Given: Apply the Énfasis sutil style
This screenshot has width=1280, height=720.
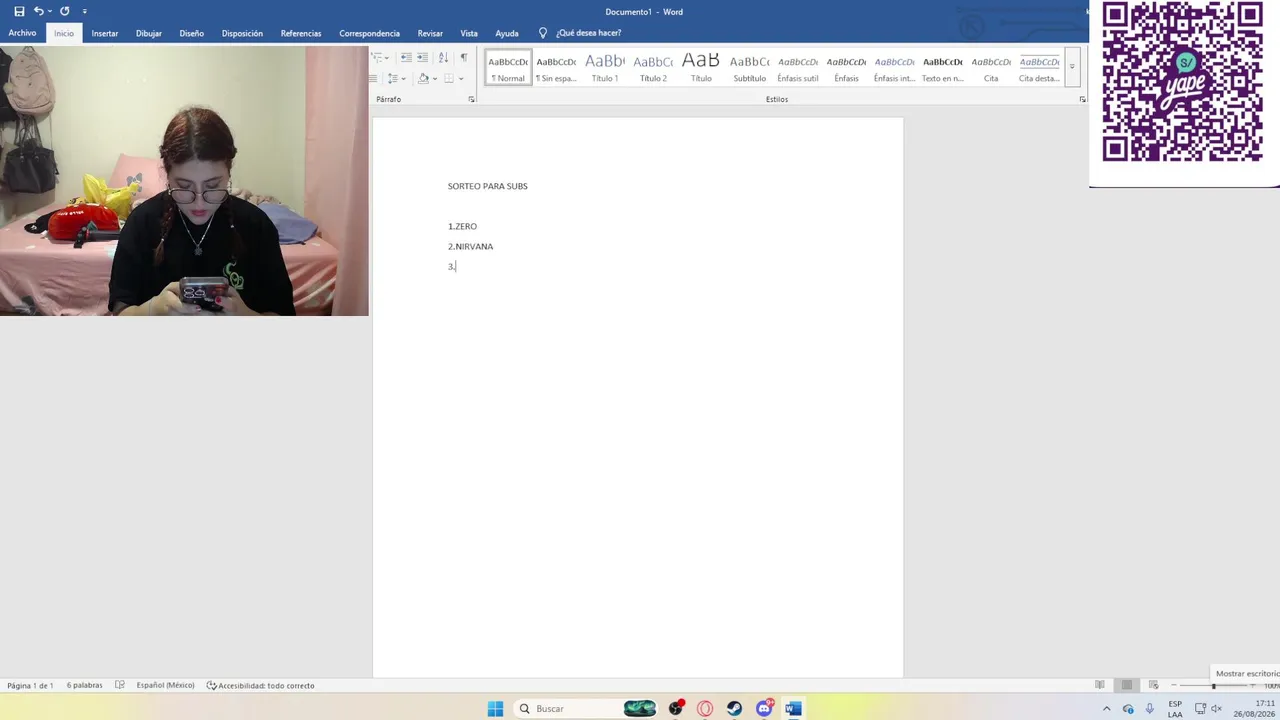Looking at the screenshot, I should 797,68.
